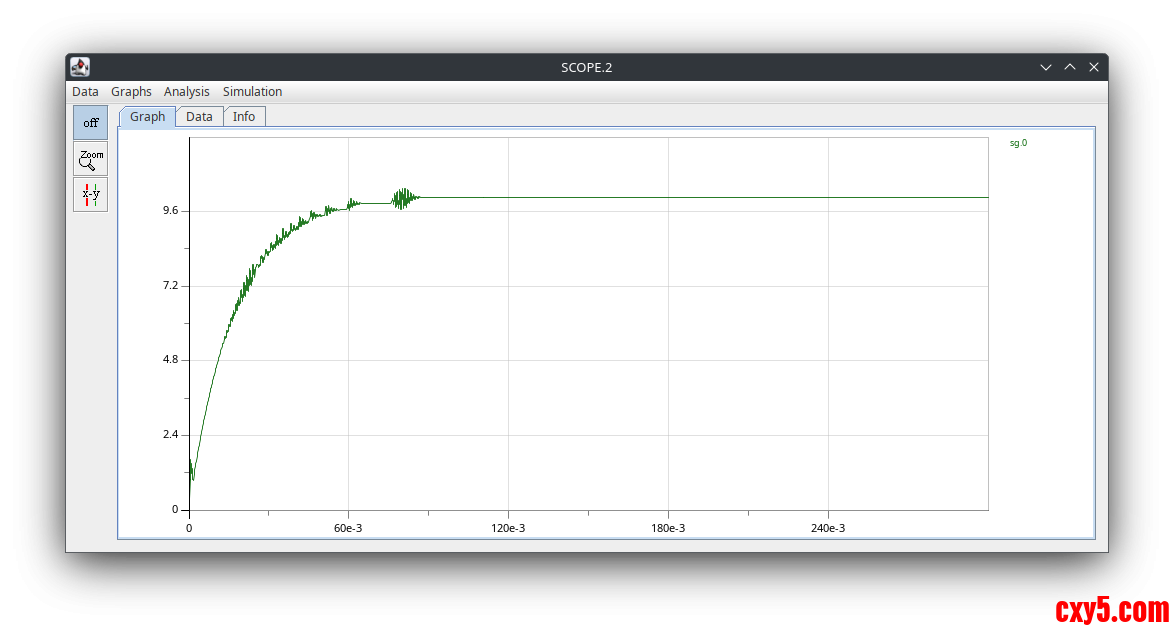Open the Simulation menu
This screenshot has height=630, width=1174.
pos(252,92)
